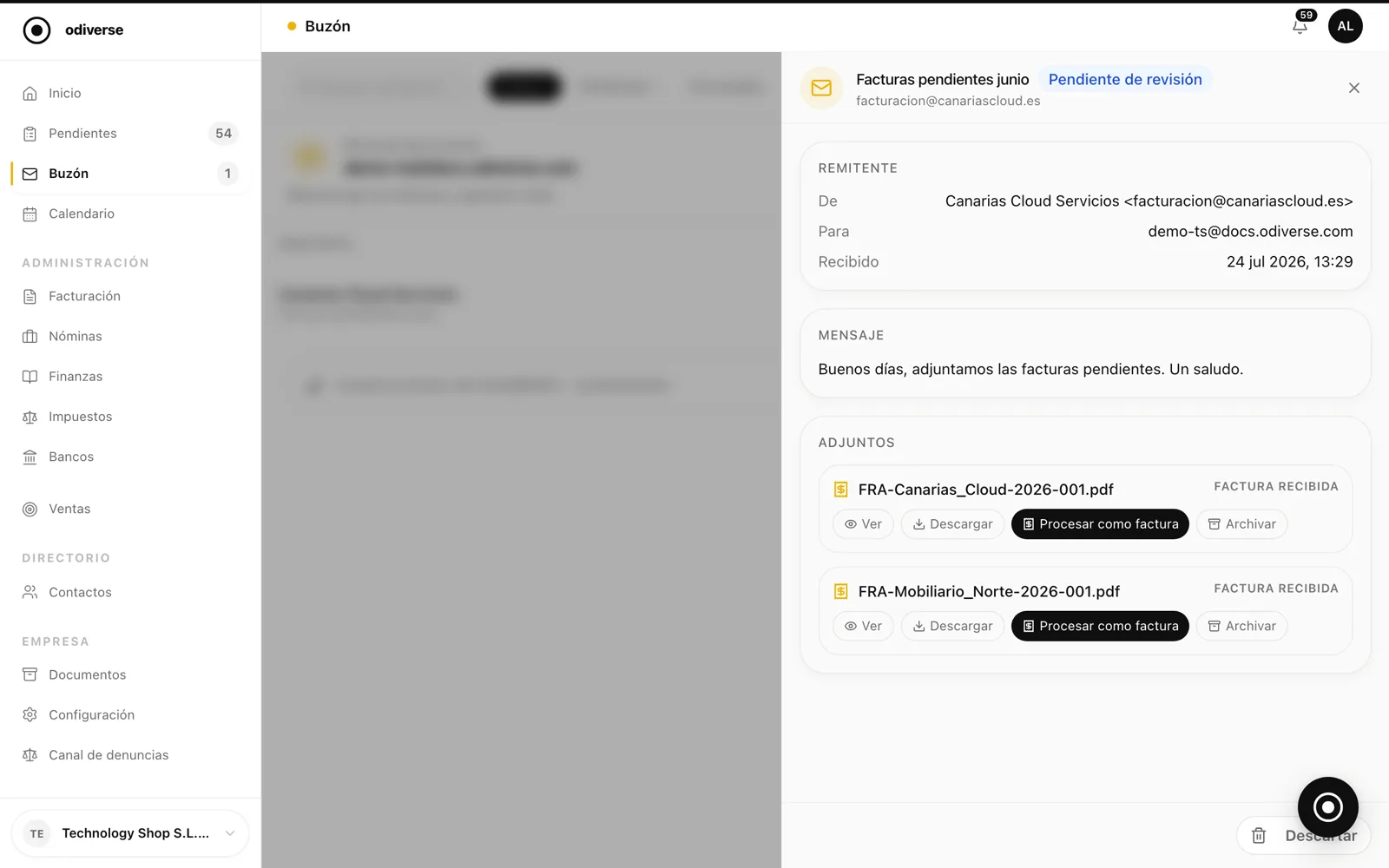Click the Pendiente de revisión status badge
The width and height of the screenshot is (1389, 868).
click(1125, 79)
